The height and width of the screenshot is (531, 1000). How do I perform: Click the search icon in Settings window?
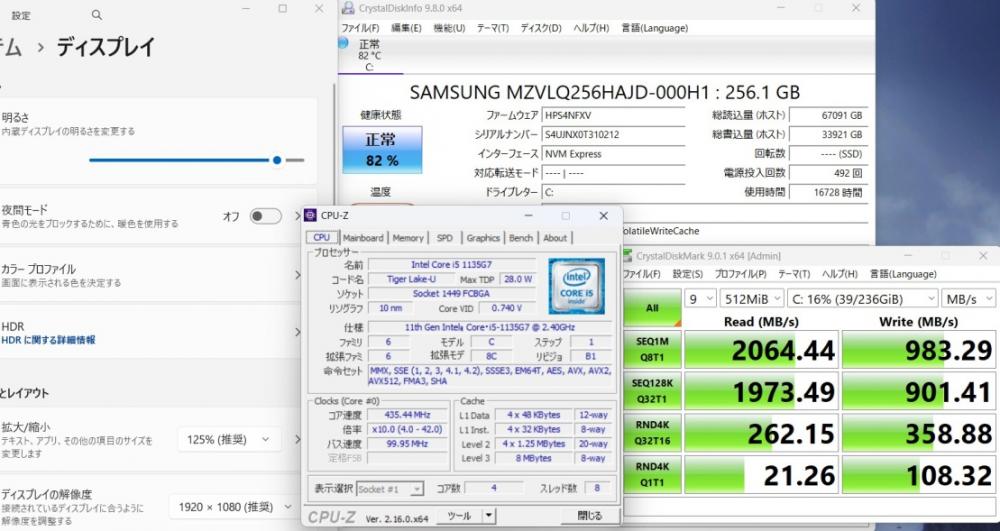tap(97, 15)
